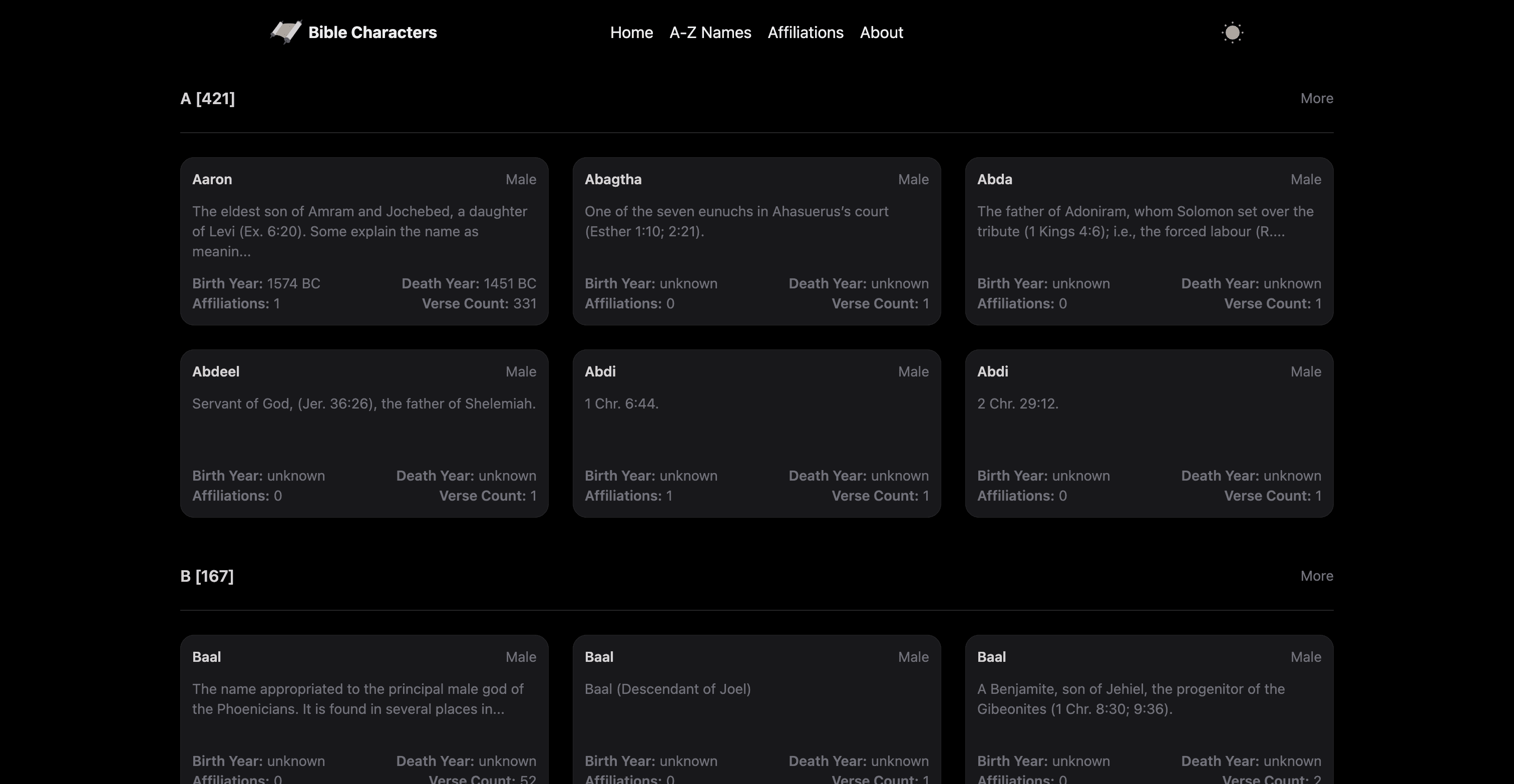Click Abagtha's Verse Count: 1 text
Viewport: 1514px width, 784px height.
(881, 303)
